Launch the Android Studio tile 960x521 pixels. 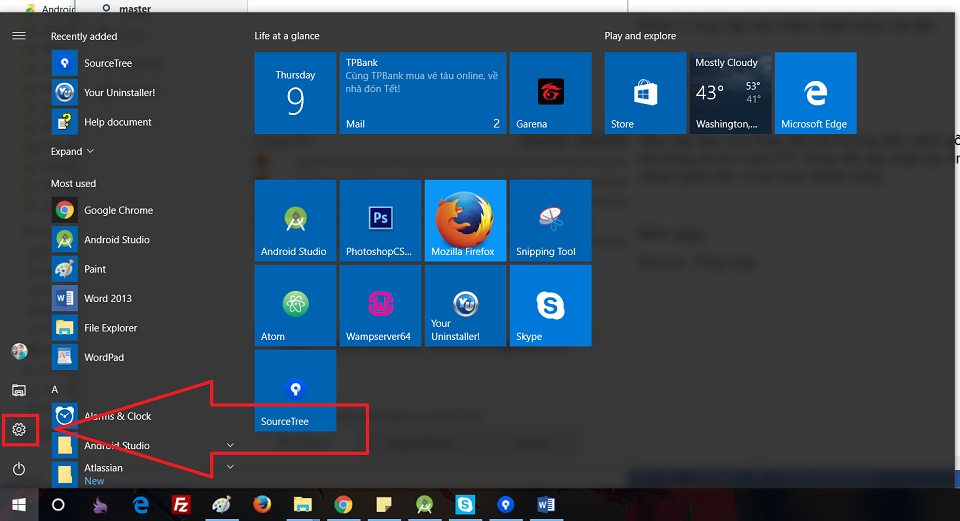pyautogui.click(x=295, y=220)
